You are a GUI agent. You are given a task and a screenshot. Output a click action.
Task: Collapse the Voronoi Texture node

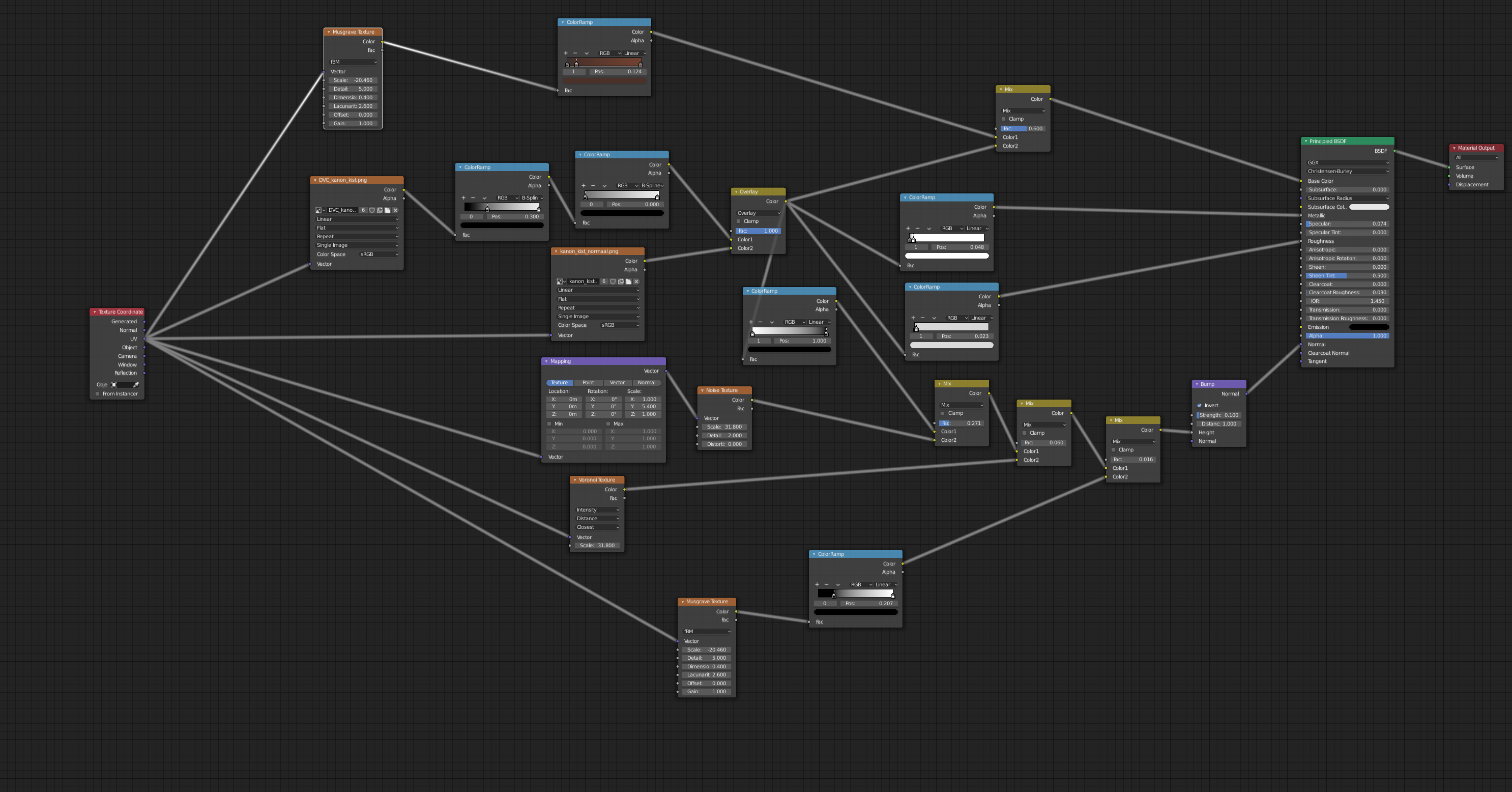(x=575, y=480)
